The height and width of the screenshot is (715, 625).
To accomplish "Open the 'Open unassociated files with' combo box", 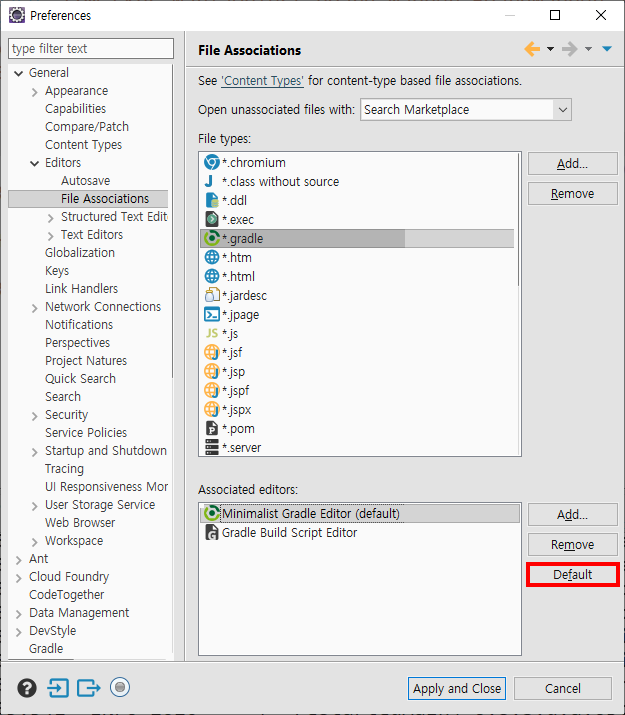I will coord(465,110).
